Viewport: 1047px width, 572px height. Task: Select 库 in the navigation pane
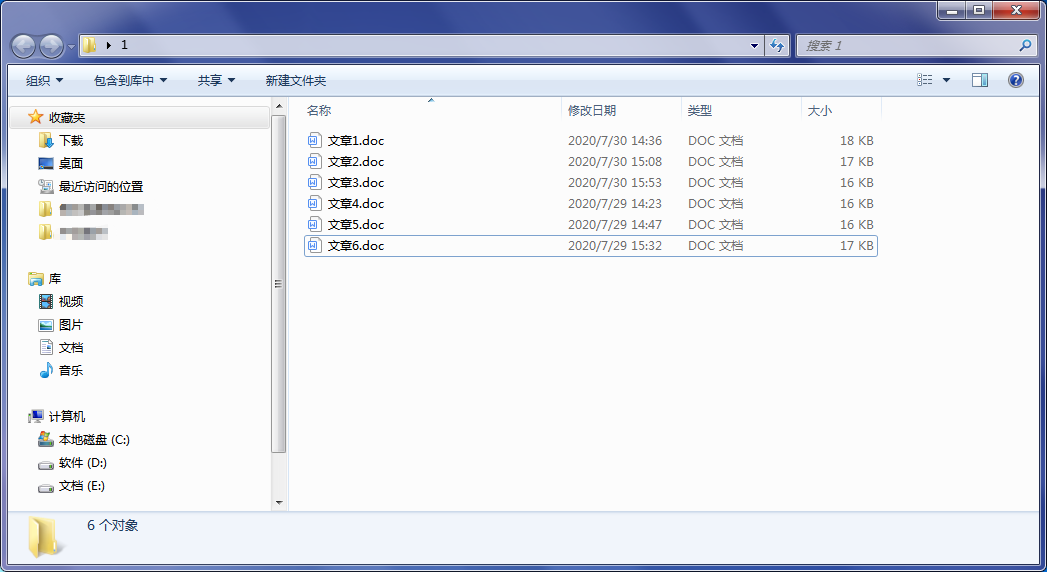click(x=55, y=279)
